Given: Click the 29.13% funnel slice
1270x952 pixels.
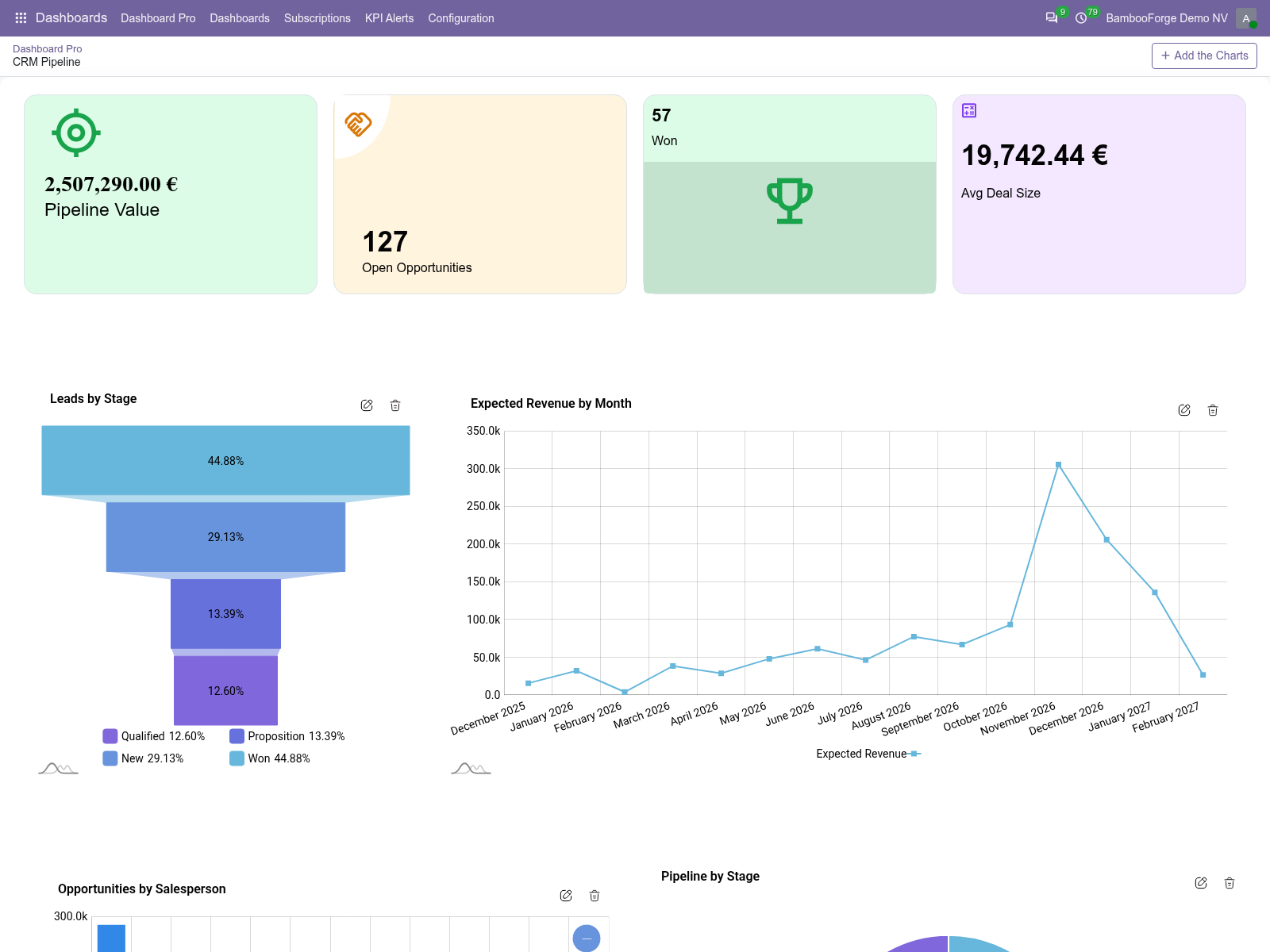Looking at the screenshot, I should click(x=225, y=537).
